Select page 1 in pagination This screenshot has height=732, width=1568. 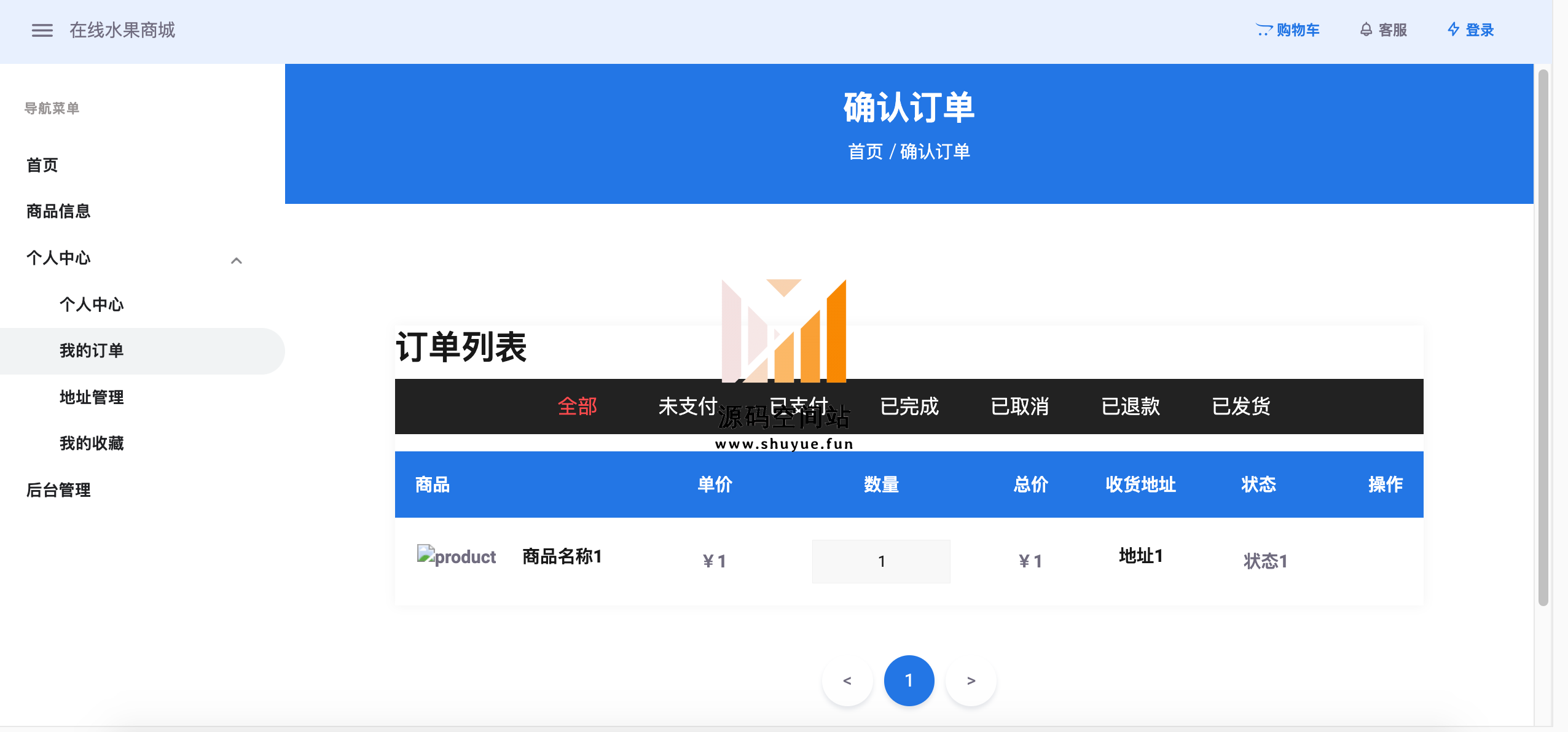[909, 680]
